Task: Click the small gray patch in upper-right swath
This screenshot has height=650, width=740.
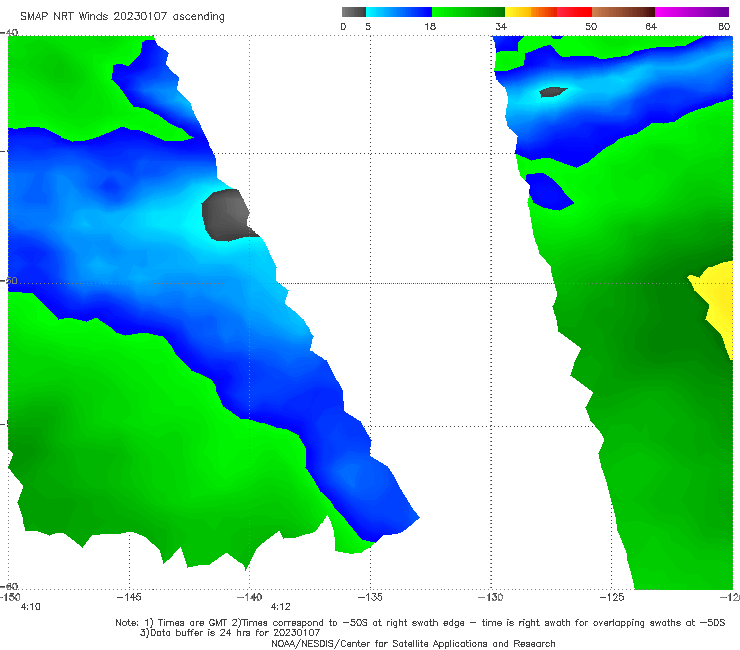Action: [x=553, y=92]
